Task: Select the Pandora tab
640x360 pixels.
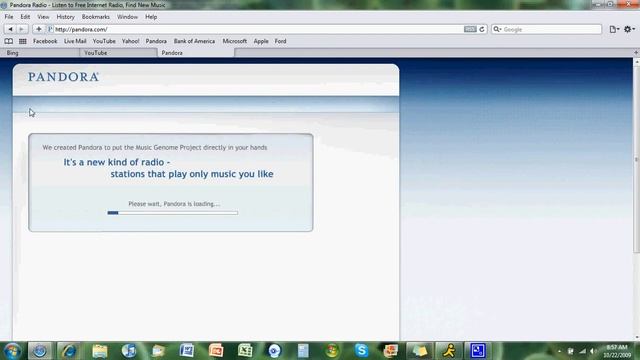Action: point(196,53)
